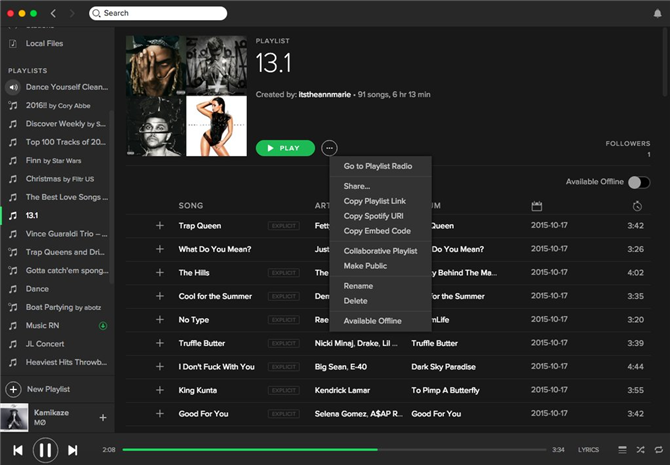Pause the current song
This screenshot has width=670, height=465.
45,450
